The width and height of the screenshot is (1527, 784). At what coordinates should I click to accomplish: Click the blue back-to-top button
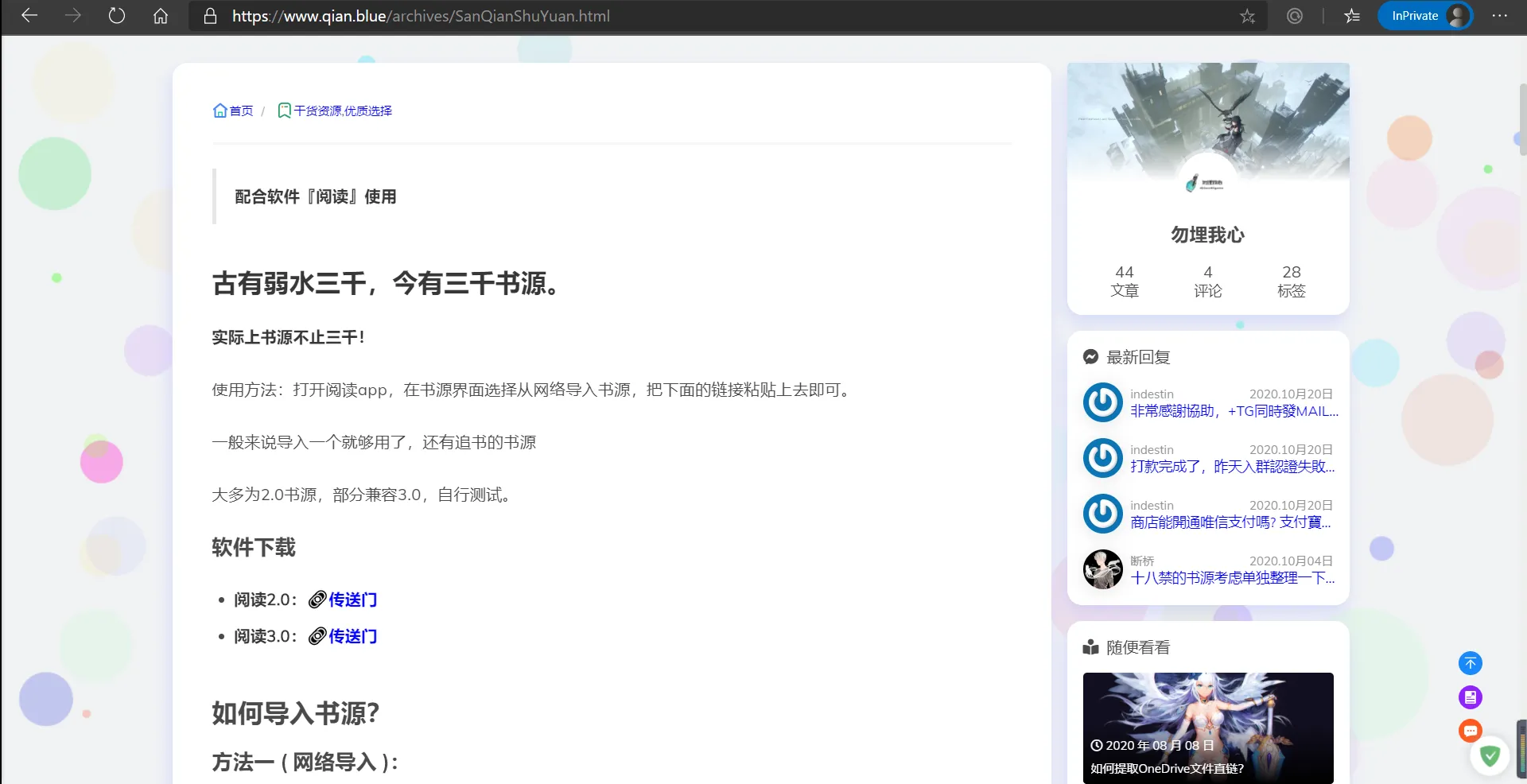[1471, 663]
